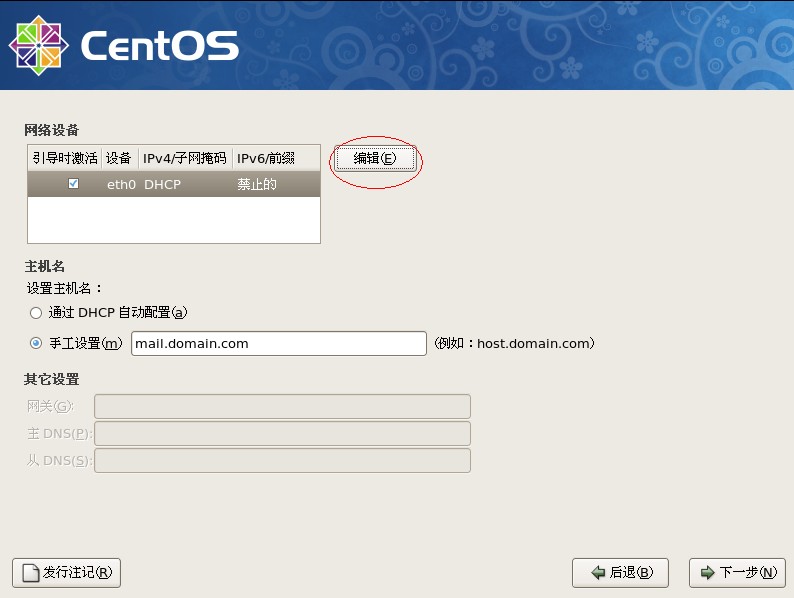Click the 从 DNS input field
This screenshot has height=598, width=794.
(x=282, y=460)
